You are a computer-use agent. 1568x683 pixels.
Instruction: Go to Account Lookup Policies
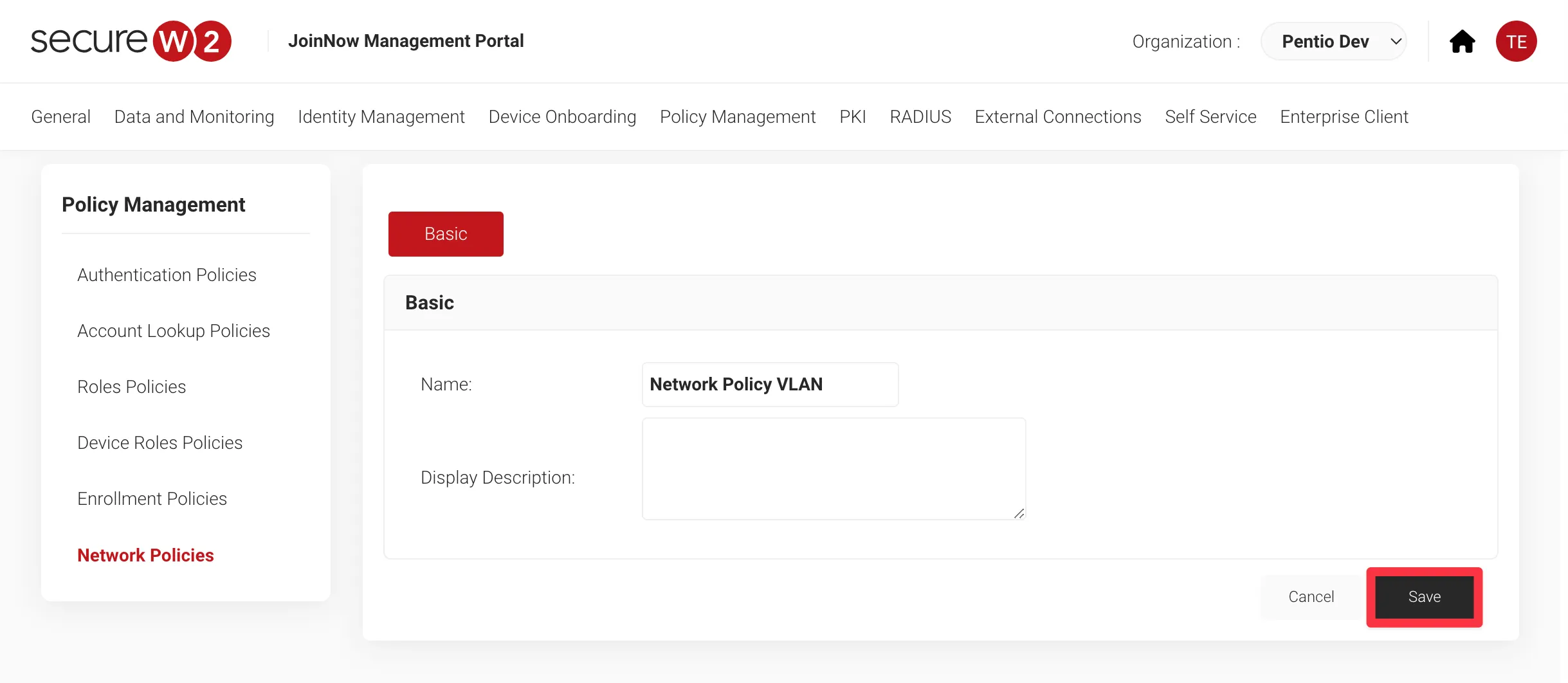[x=174, y=331]
